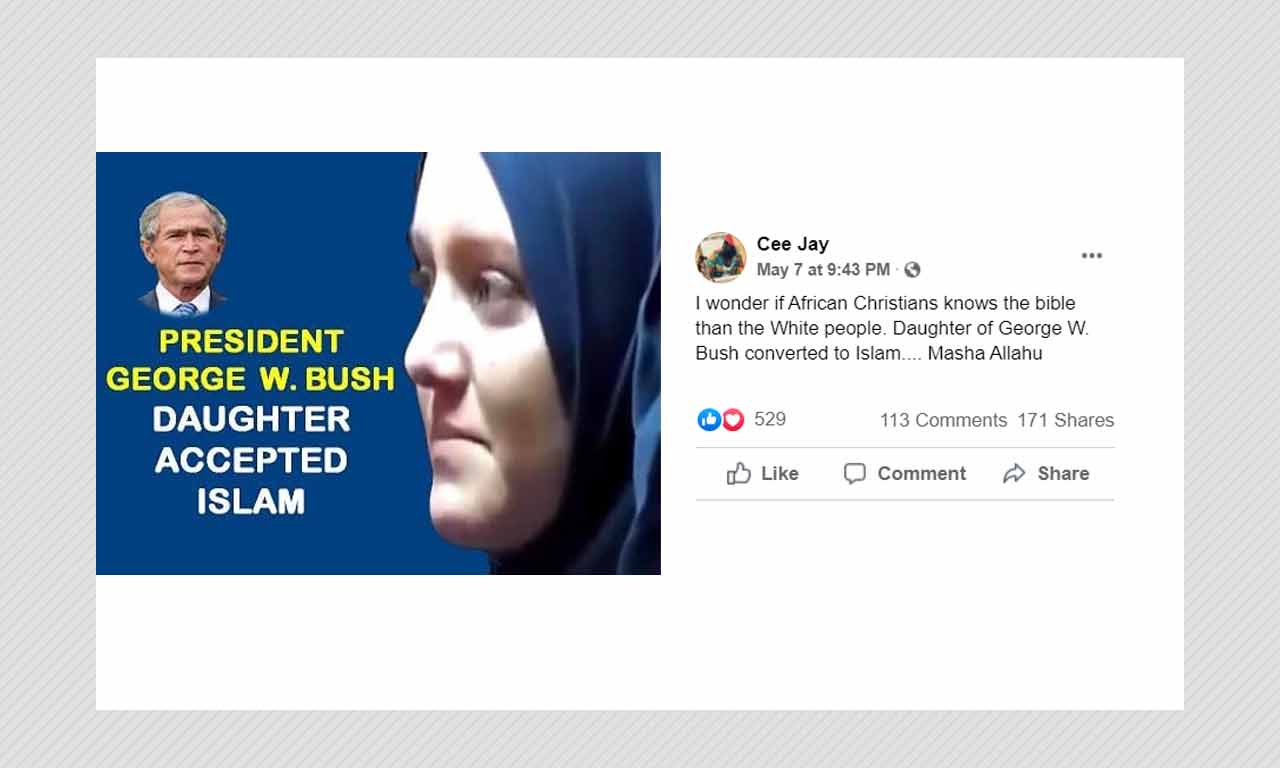Image resolution: width=1280 pixels, height=768 pixels.
Task: Toggle Like on Cee Jay's post
Action: point(763,474)
